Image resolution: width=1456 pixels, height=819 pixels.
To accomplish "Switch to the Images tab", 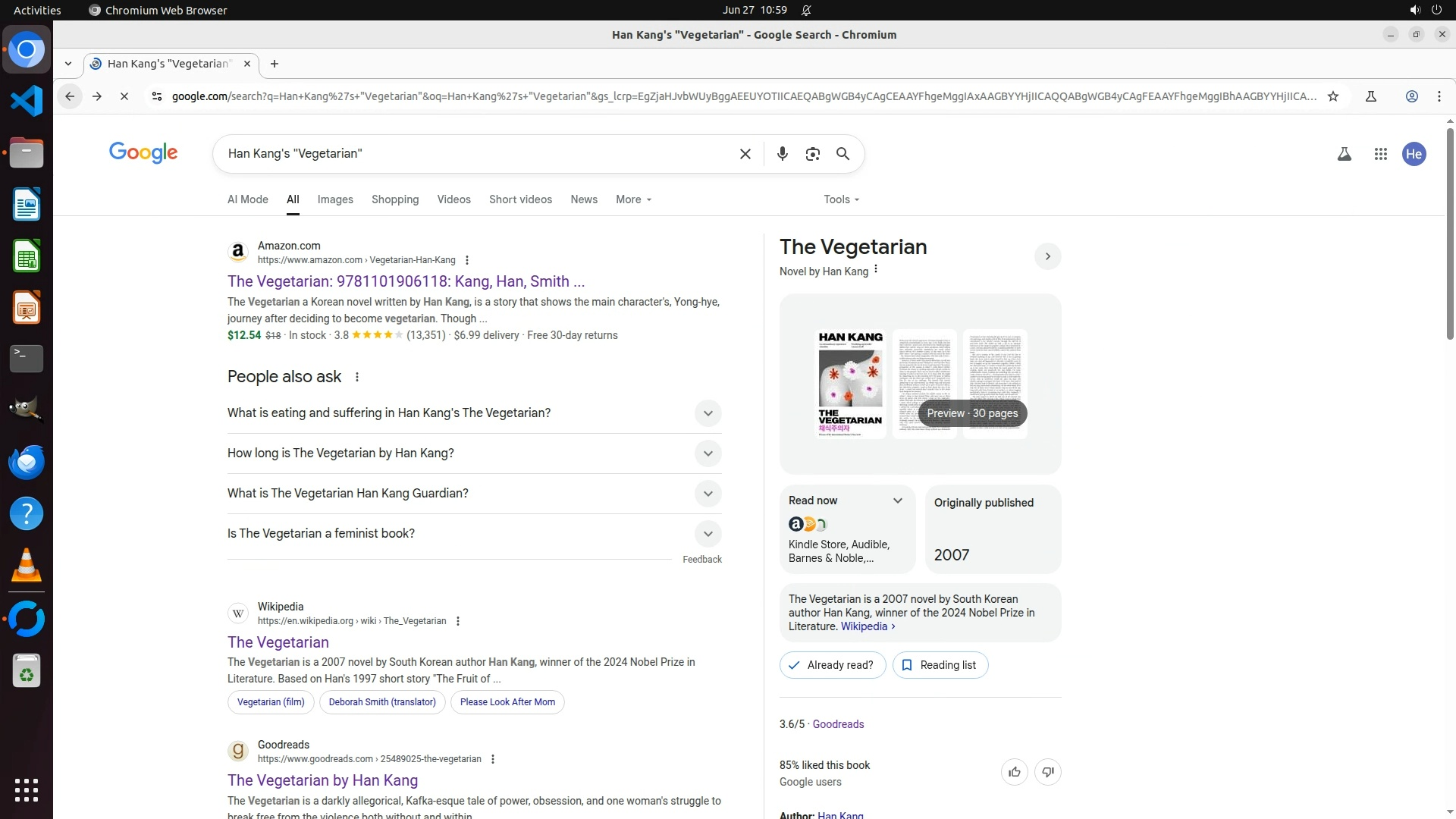I will (334, 199).
